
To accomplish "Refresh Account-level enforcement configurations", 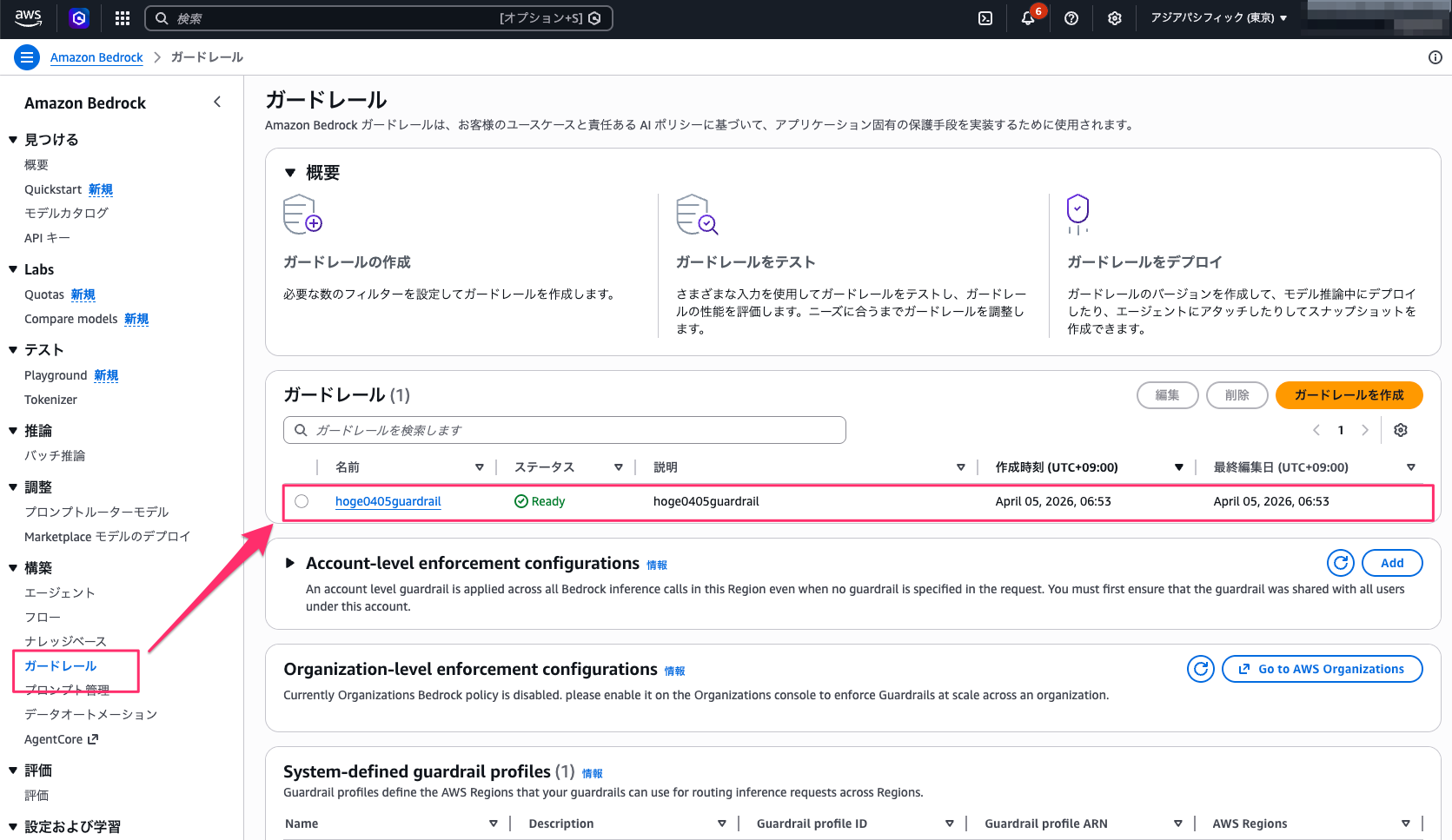I will point(1341,563).
